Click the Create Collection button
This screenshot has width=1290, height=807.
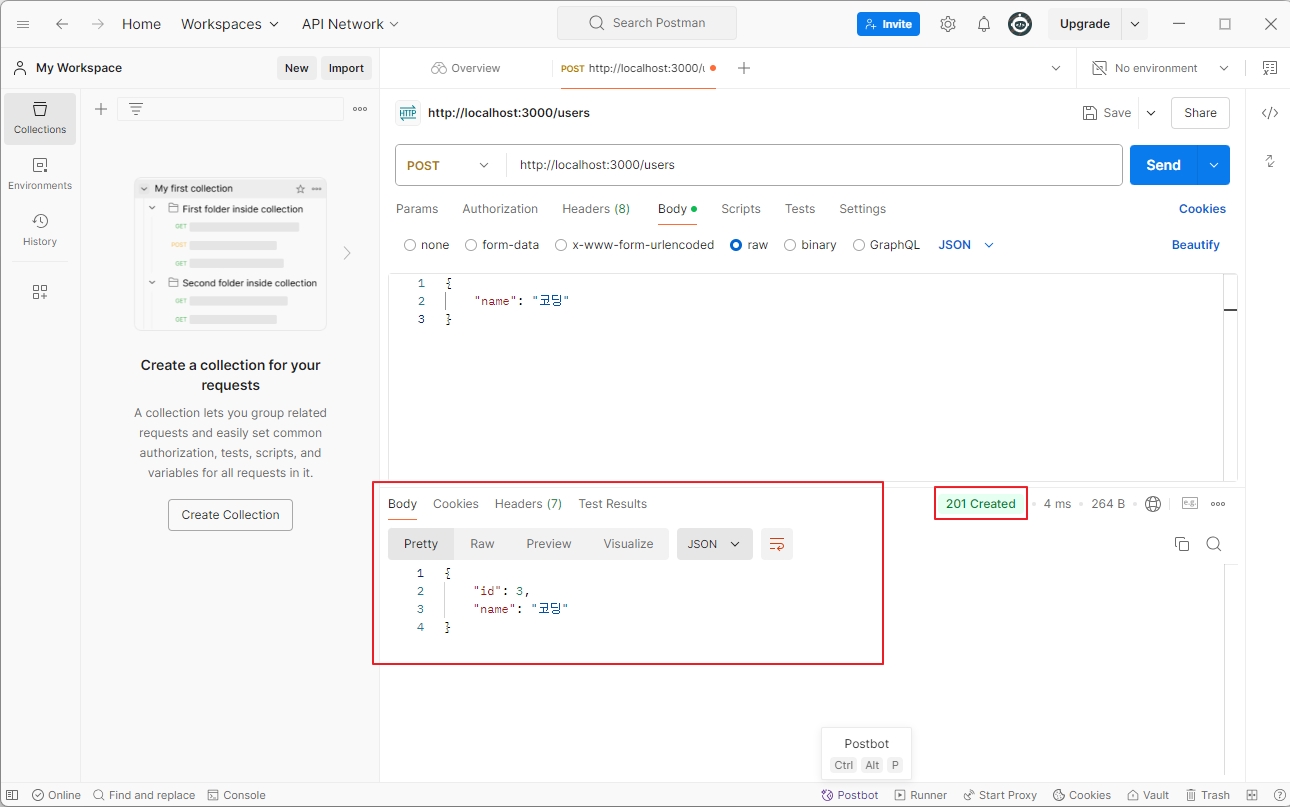point(230,515)
